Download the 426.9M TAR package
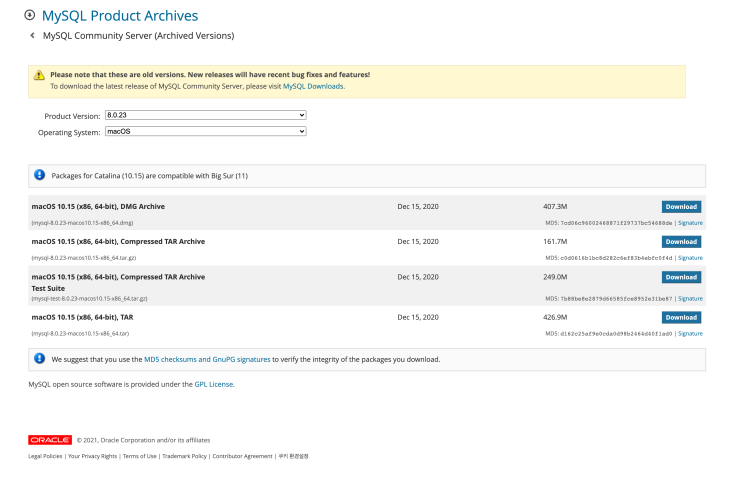The image size is (743, 485). pyautogui.click(x=681, y=317)
